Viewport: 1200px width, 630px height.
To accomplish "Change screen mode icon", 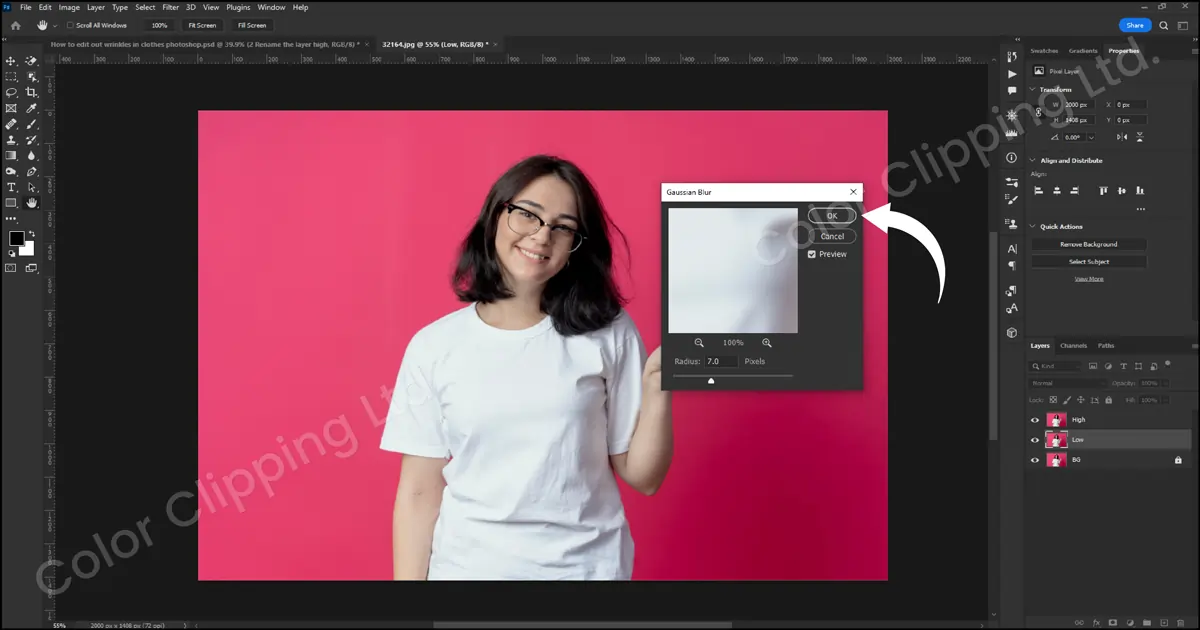I will (x=32, y=268).
